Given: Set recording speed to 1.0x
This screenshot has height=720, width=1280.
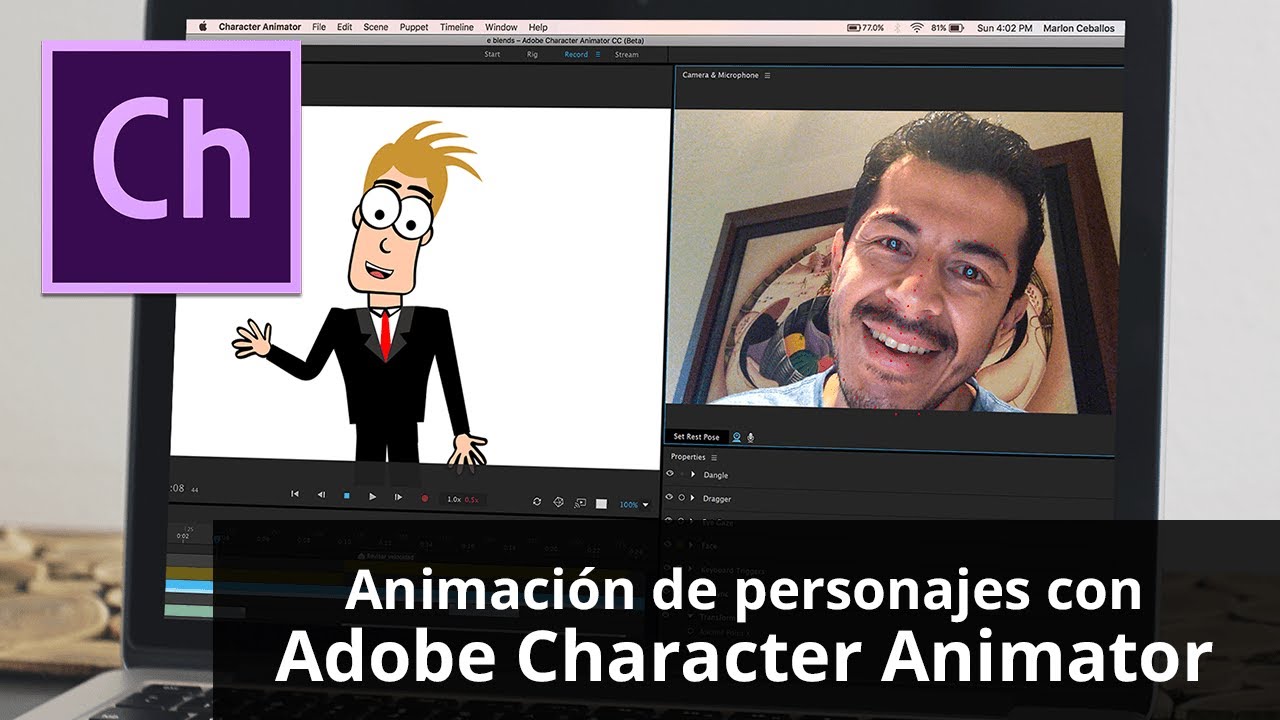Looking at the screenshot, I should tap(454, 499).
